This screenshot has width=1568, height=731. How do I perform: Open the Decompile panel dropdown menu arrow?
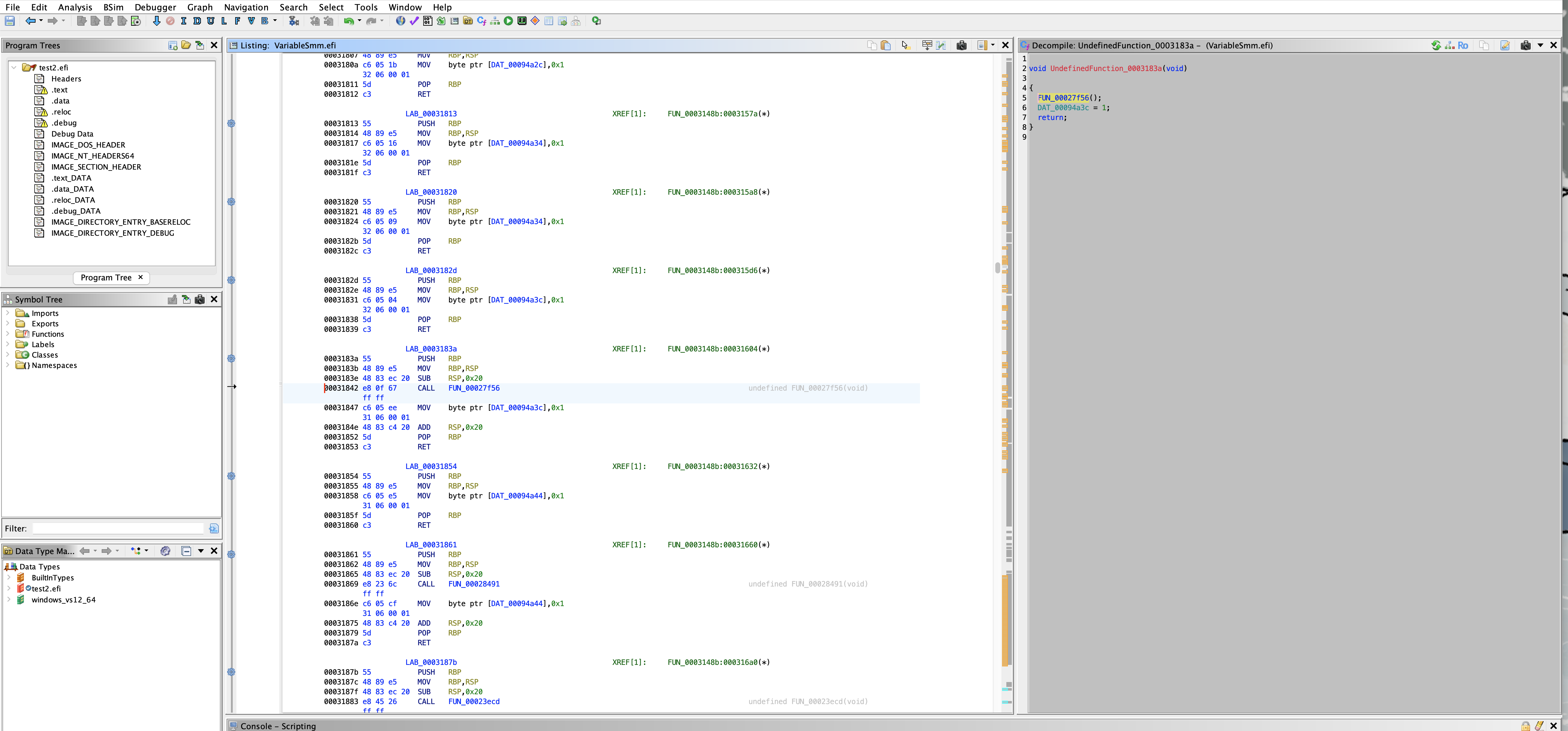click(1541, 46)
